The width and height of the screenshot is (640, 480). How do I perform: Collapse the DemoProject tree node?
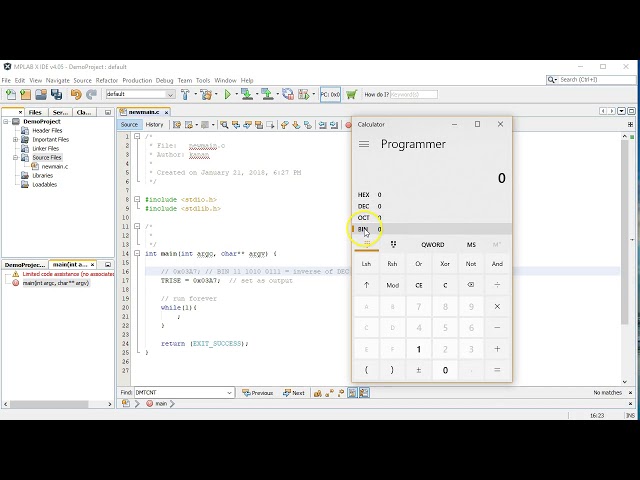point(6,122)
